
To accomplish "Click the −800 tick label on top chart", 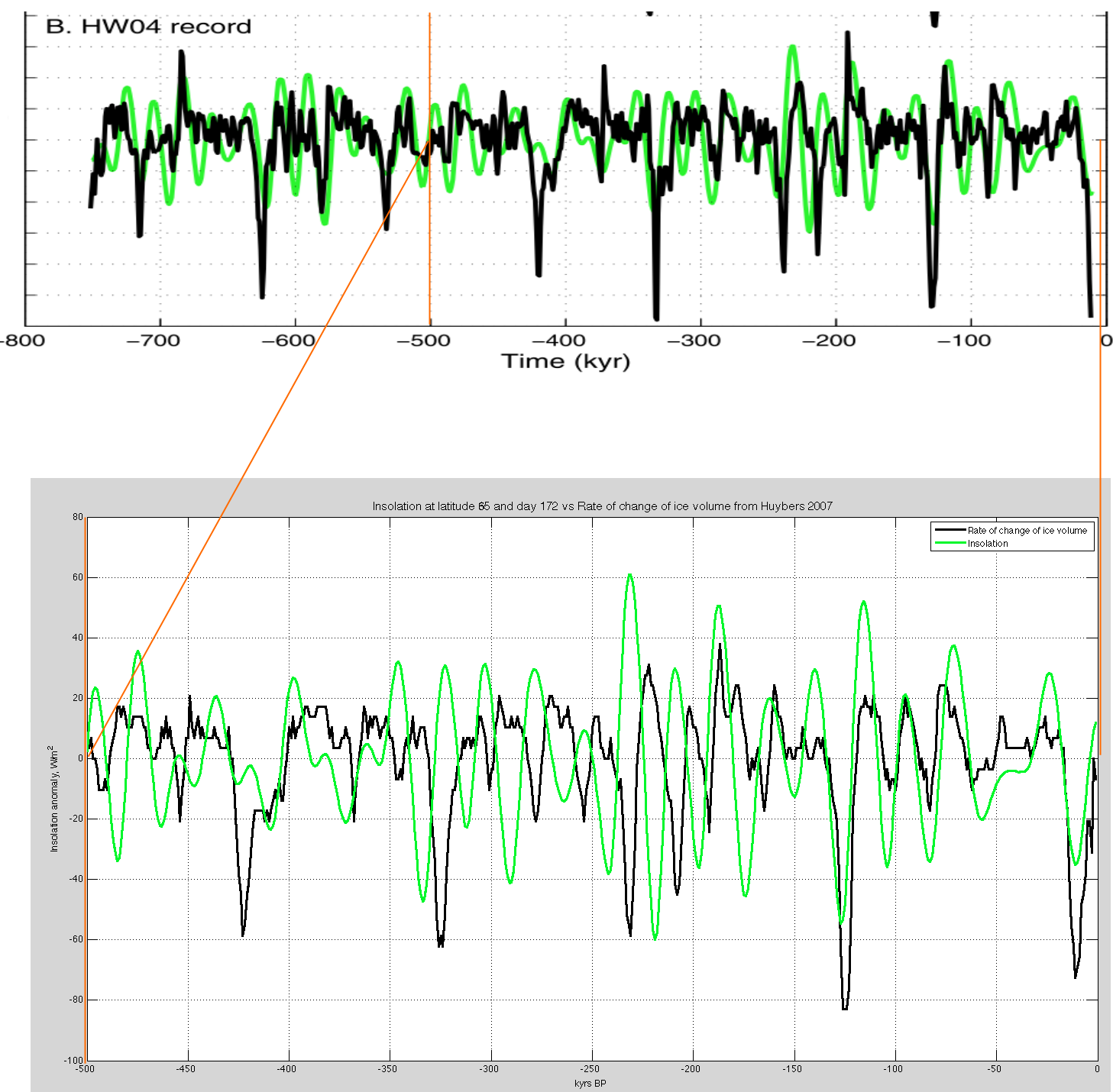I will click(21, 341).
